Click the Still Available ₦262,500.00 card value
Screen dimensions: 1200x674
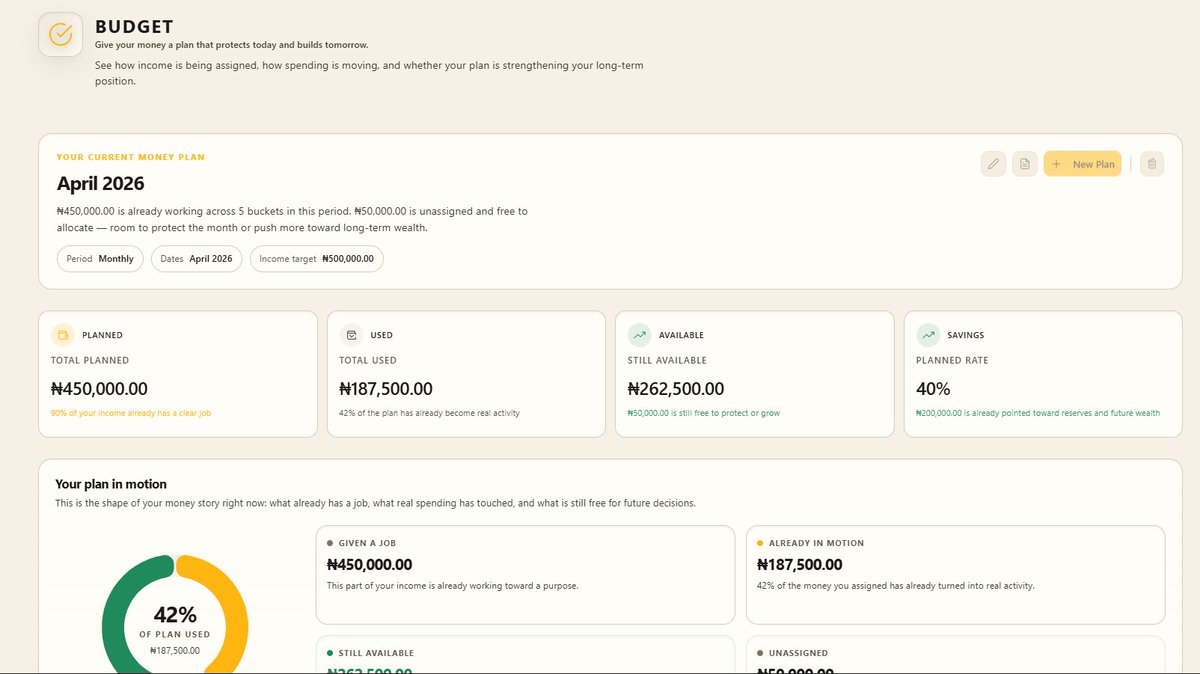[676, 389]
